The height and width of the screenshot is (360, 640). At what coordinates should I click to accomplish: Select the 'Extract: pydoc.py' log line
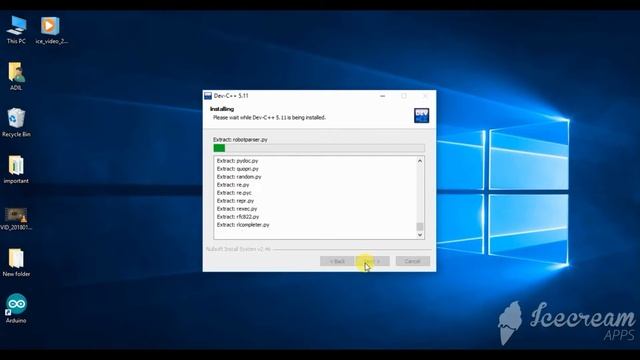(x=238, y=161)
